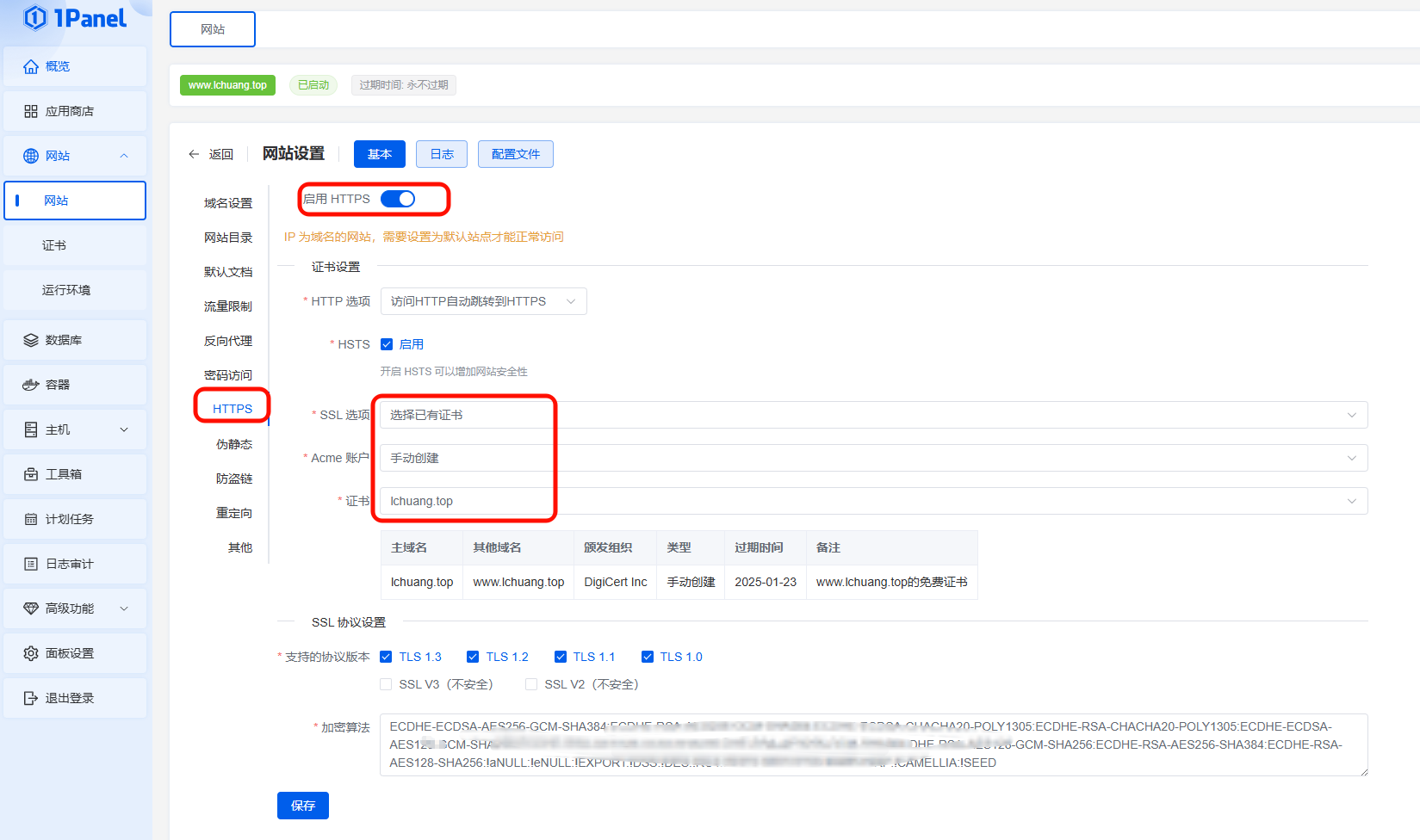Open the 概览 home icon

point(31,66)
